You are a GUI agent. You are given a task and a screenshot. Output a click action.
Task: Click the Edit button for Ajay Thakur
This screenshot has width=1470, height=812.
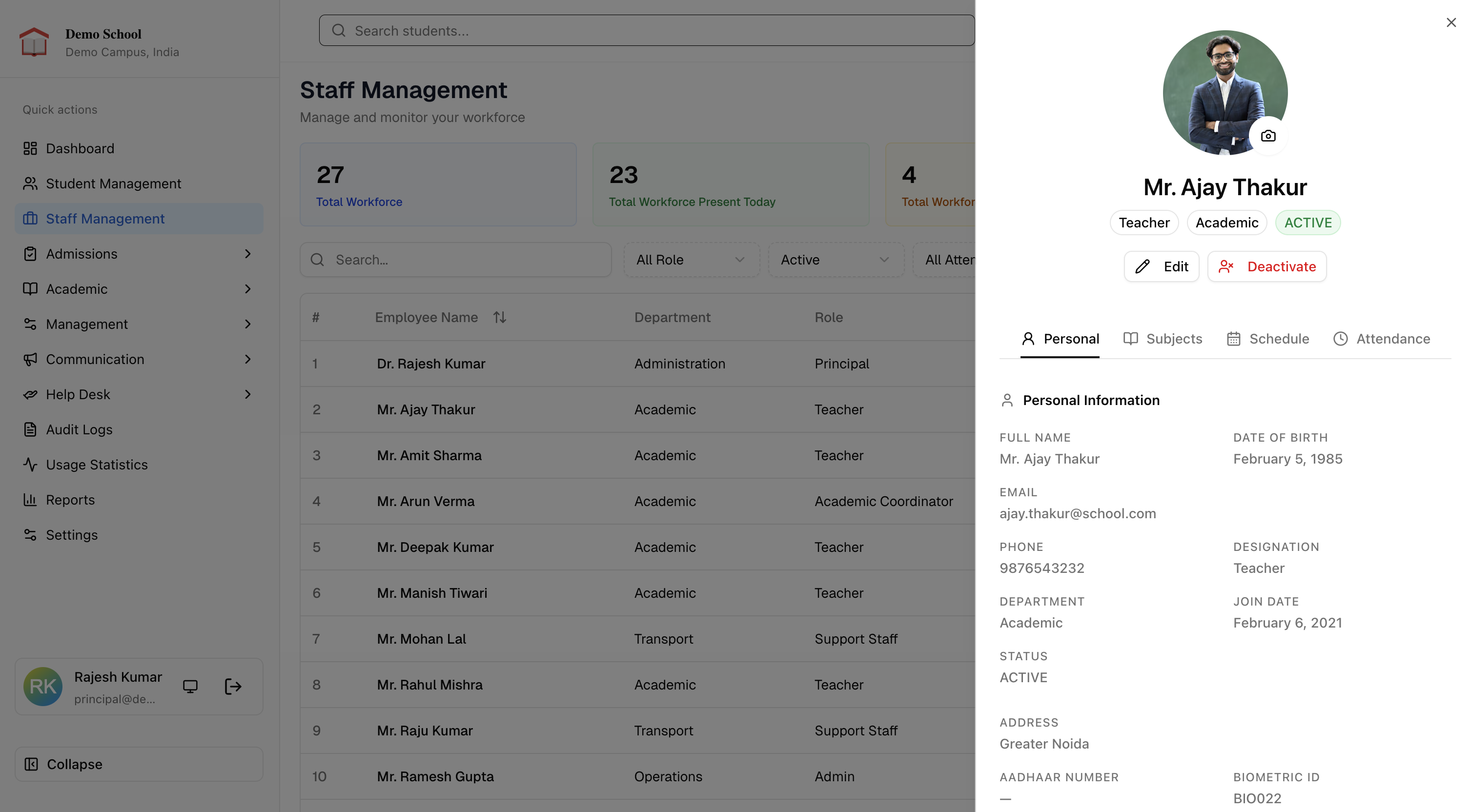(1161, 266)
